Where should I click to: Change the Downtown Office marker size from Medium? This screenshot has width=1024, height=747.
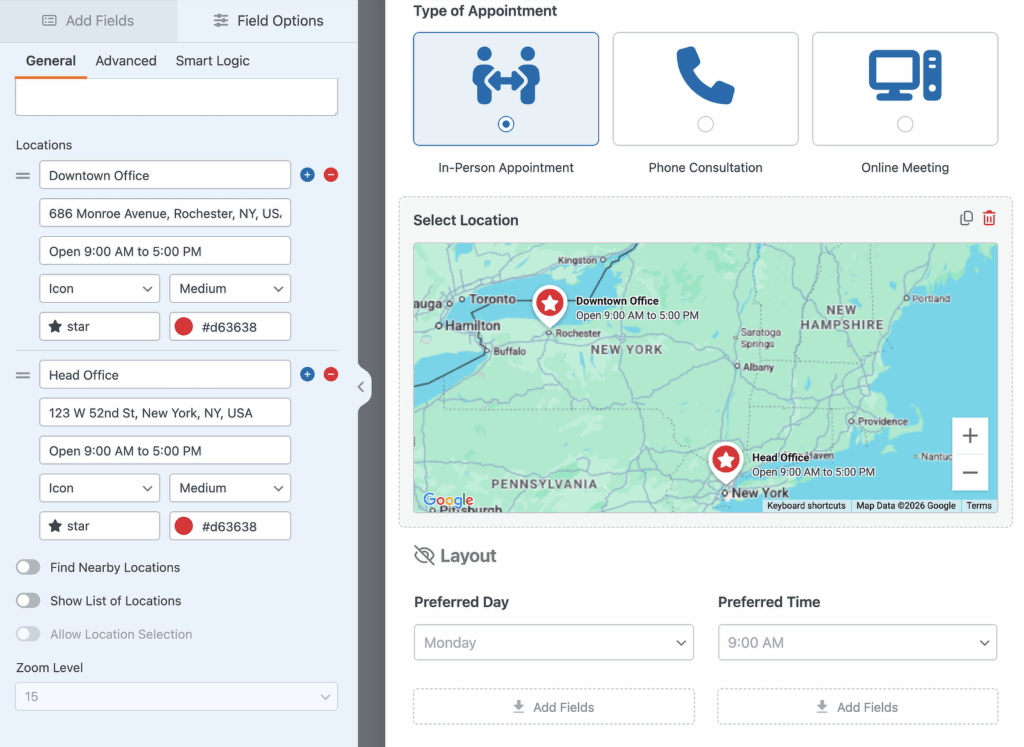click(229, 288)
